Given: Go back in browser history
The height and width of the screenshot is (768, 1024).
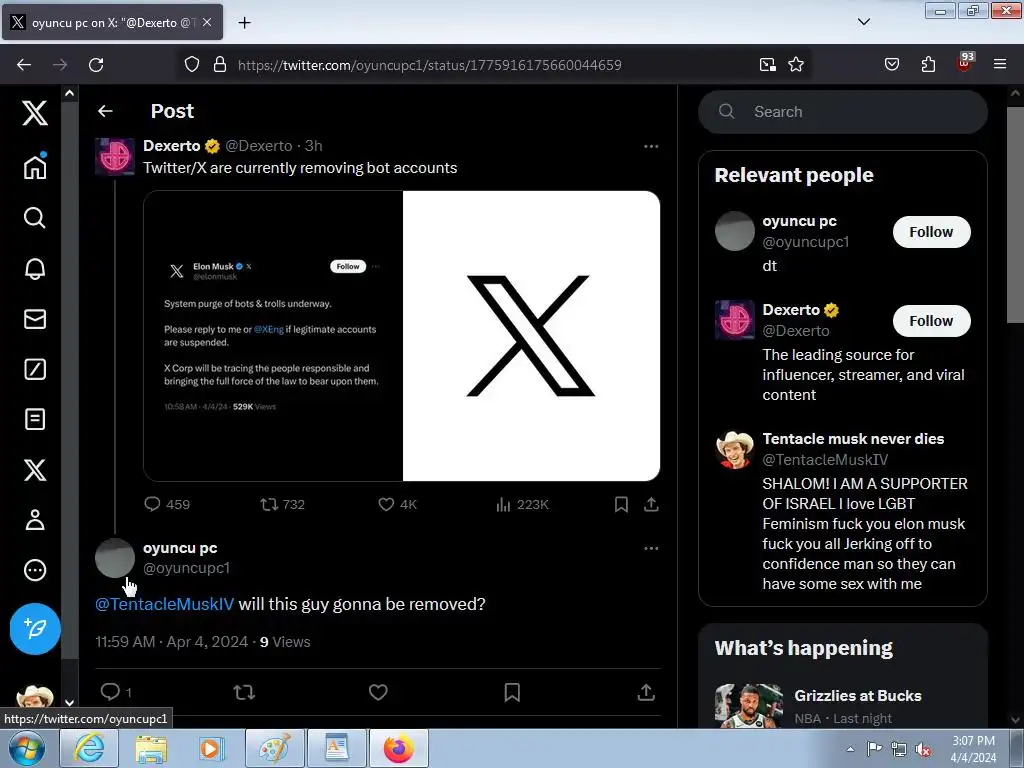Looking at the screenshot, I should (x=24, y=64).
